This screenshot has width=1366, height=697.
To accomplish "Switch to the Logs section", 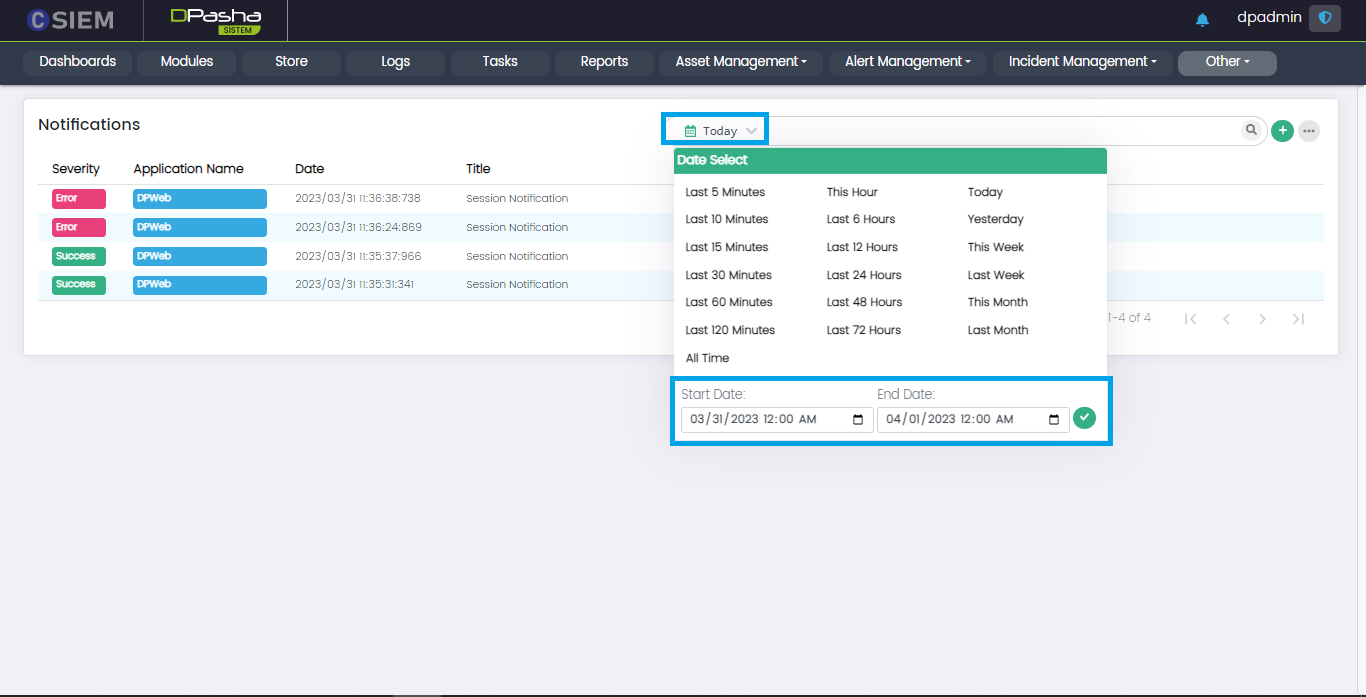I will coord(395,62).
